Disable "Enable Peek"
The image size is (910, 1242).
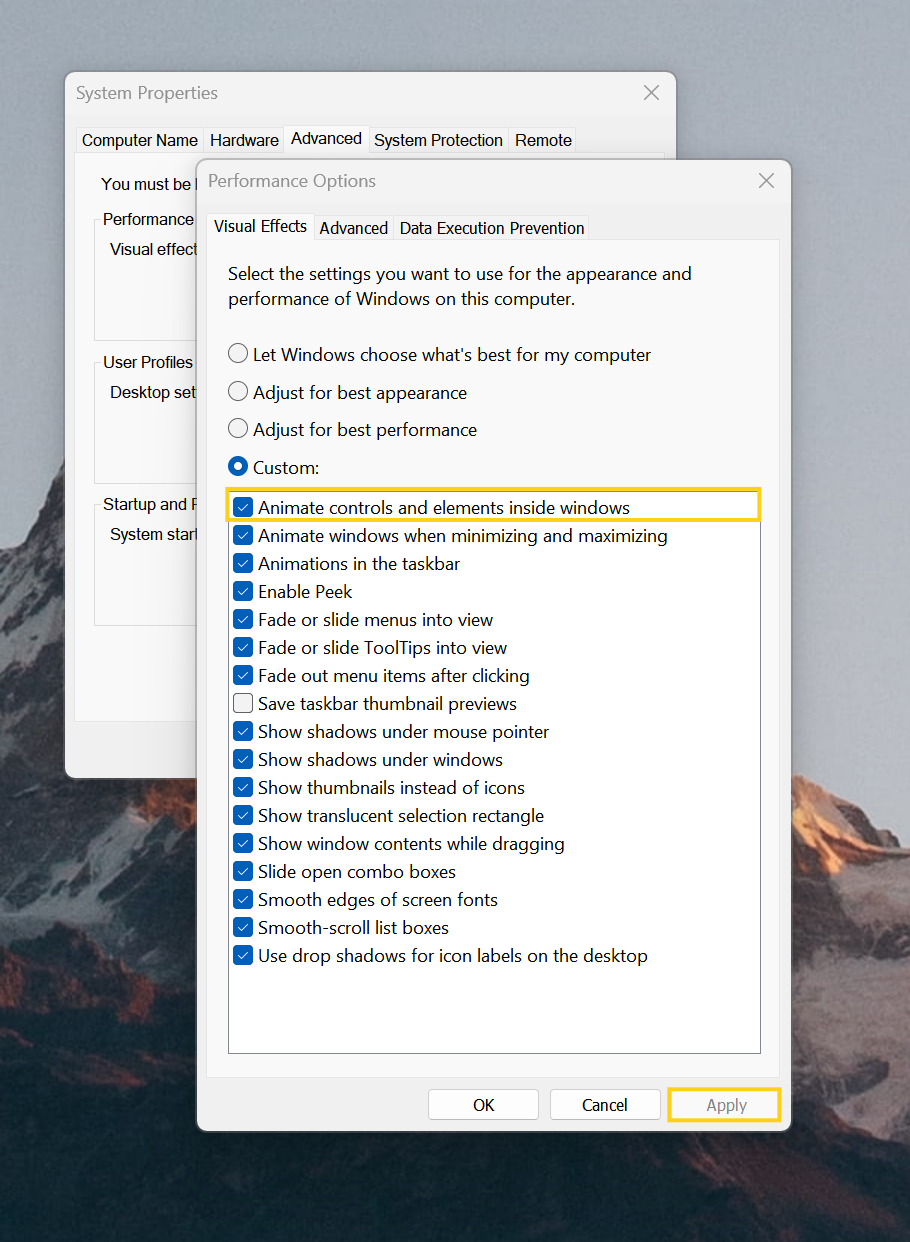click(242, 591)
